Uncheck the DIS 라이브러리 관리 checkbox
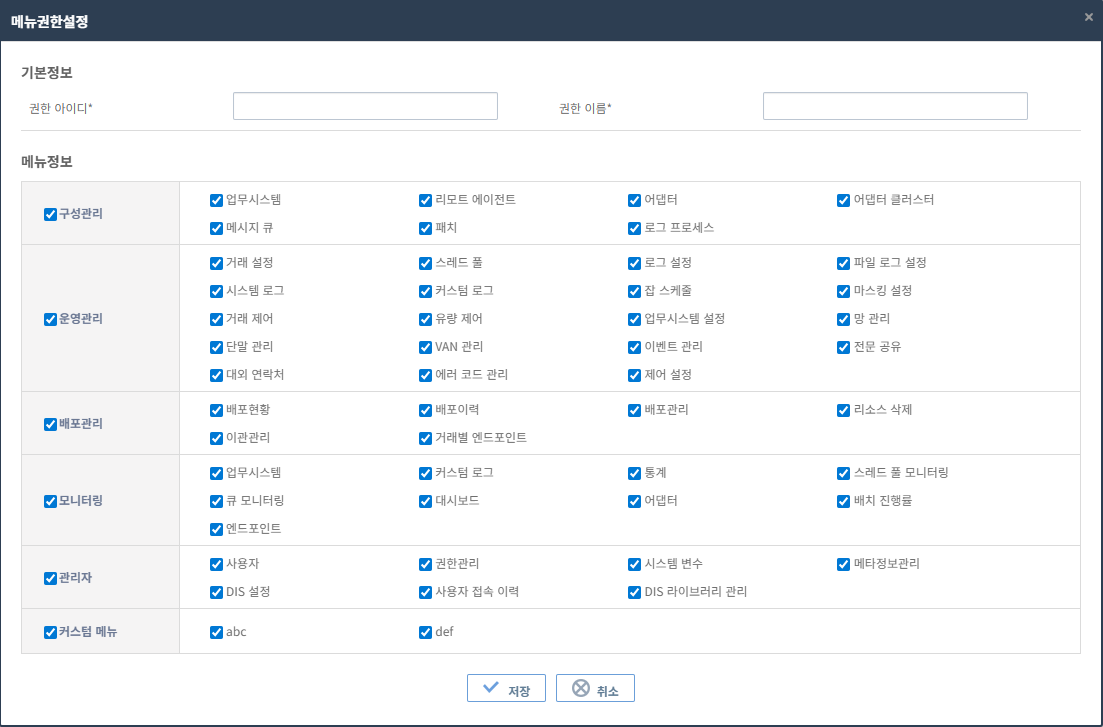The image size is (1103, 727). pyautogui.click(x=634, y=592)
